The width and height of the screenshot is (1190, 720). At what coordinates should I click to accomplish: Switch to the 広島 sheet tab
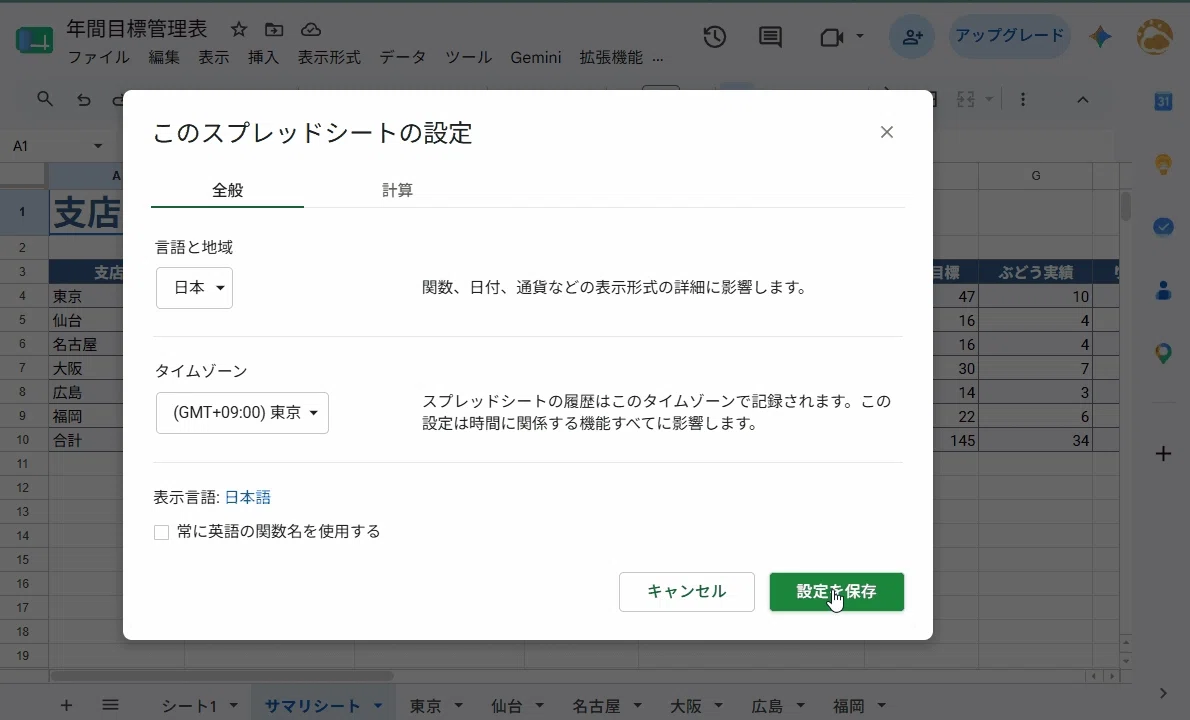point(767,706)
